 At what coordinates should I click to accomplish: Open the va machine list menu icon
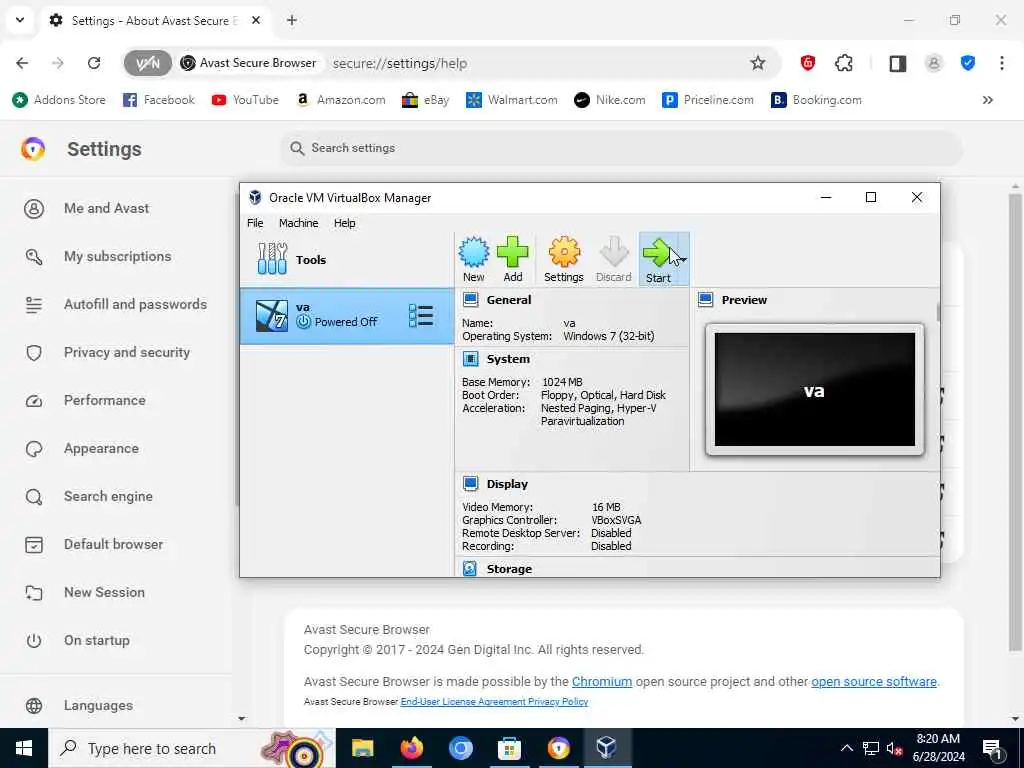tap(421, 315)
